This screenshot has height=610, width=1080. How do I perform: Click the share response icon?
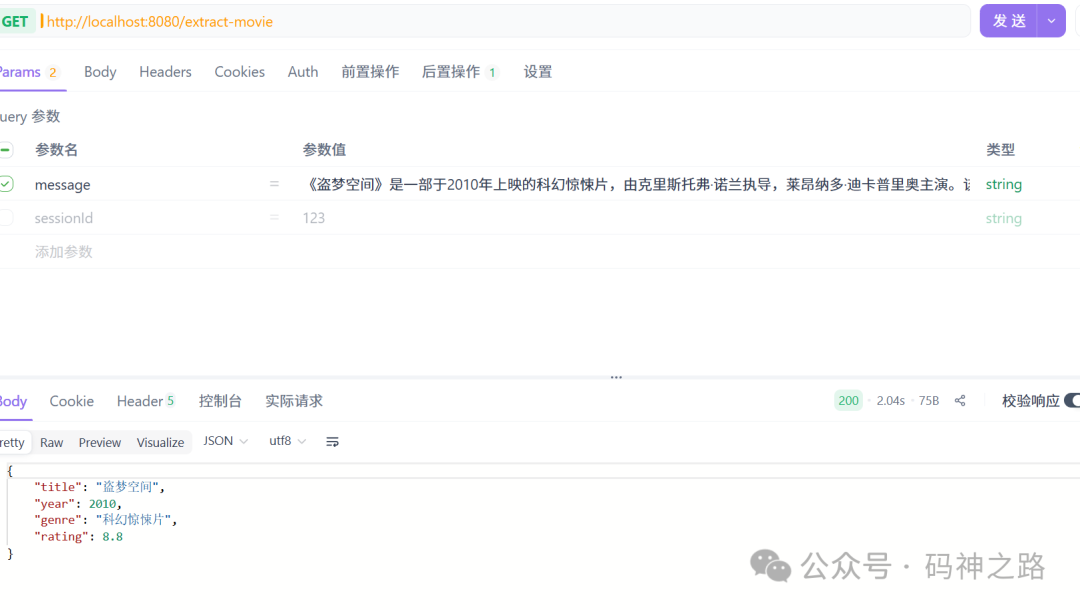959,400
